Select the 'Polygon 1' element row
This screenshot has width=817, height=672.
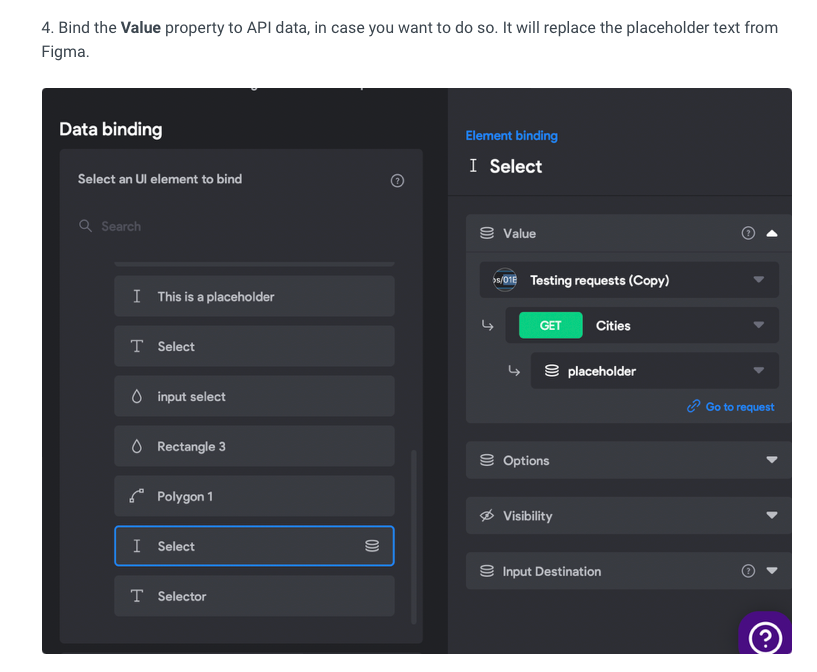tap(254, 496)
